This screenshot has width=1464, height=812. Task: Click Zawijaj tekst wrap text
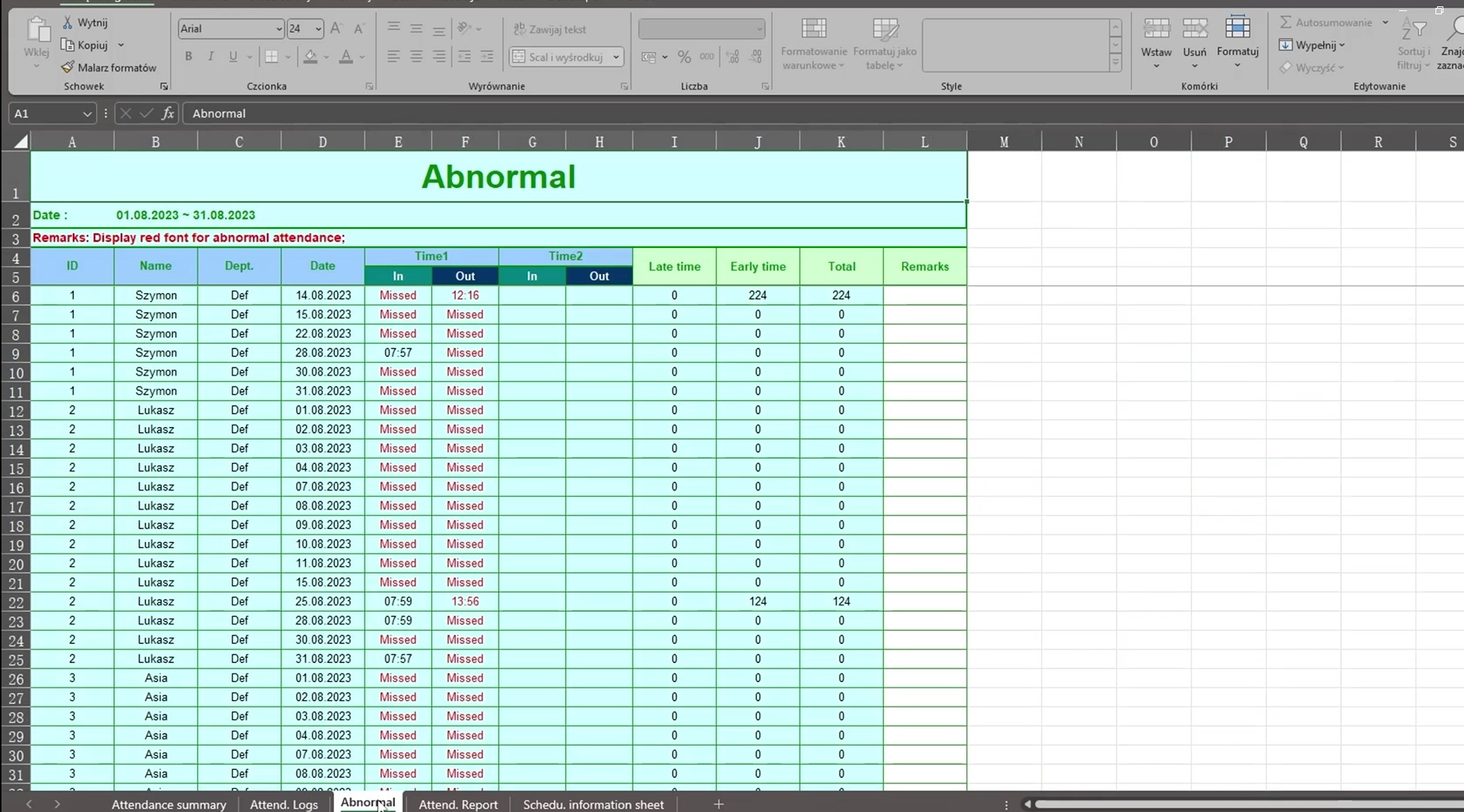pos(550,29)
